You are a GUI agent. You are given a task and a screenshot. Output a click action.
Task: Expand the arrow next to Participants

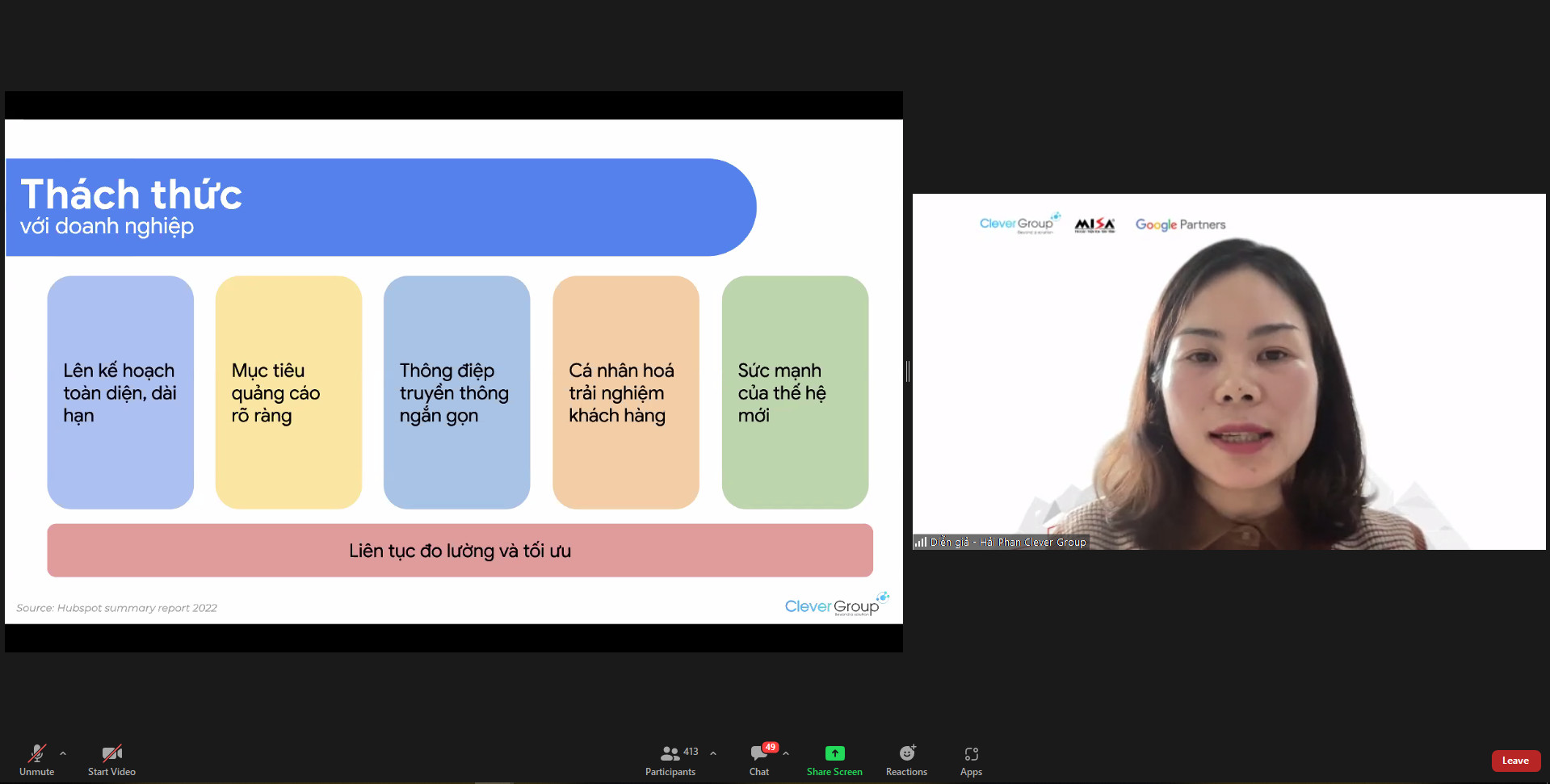pos(713,753)
